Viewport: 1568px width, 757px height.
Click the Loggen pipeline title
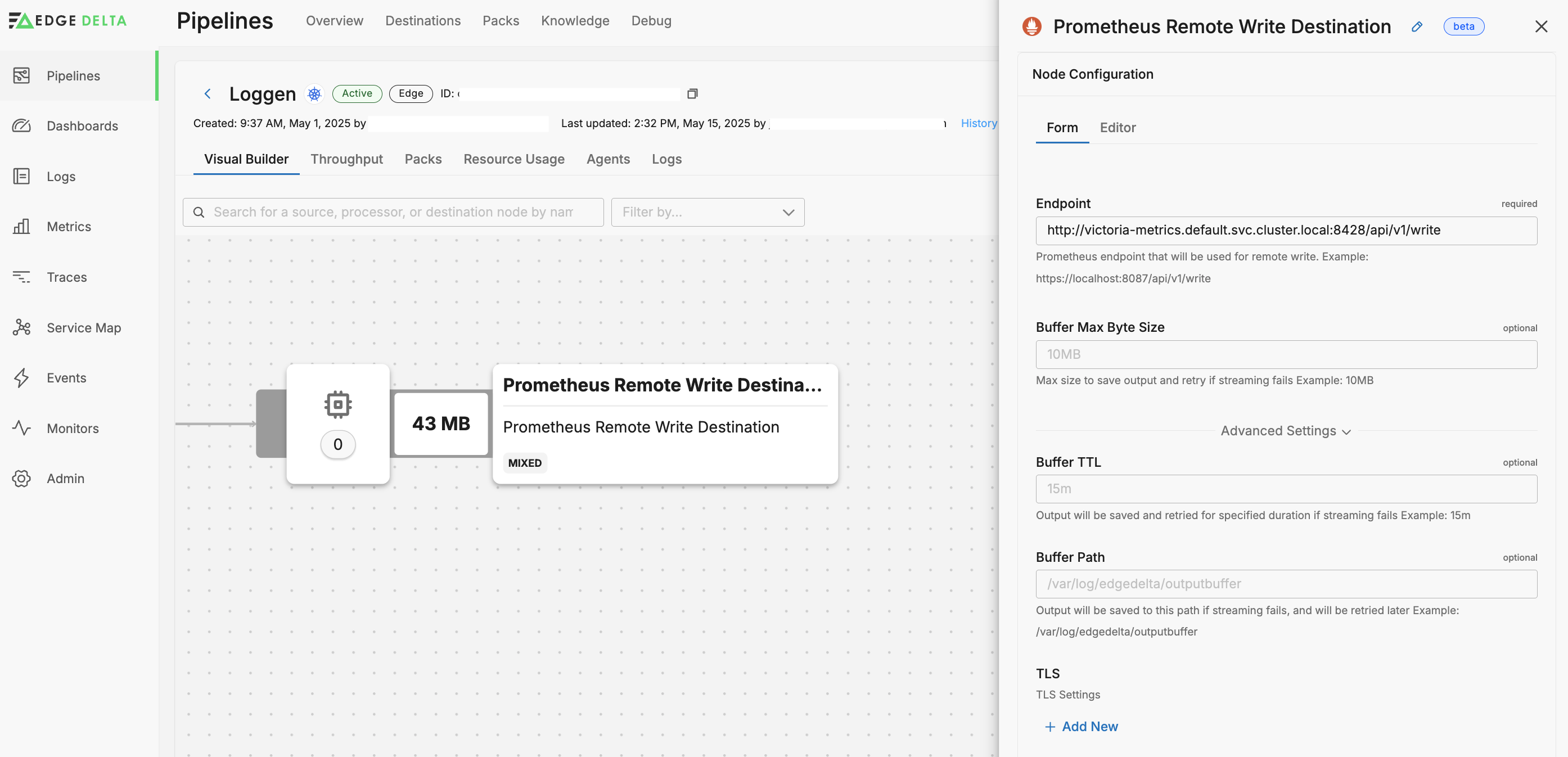pos(262,94)
